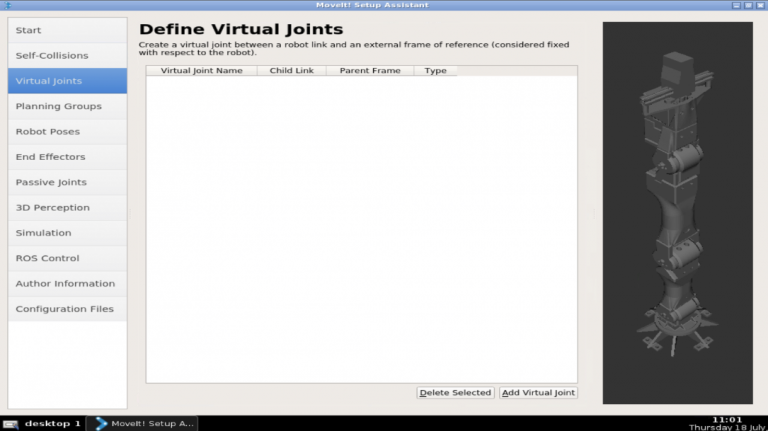Go to the Self-Collisions step
This screenshot has height=431, width=768.
(x=67, y=56)
